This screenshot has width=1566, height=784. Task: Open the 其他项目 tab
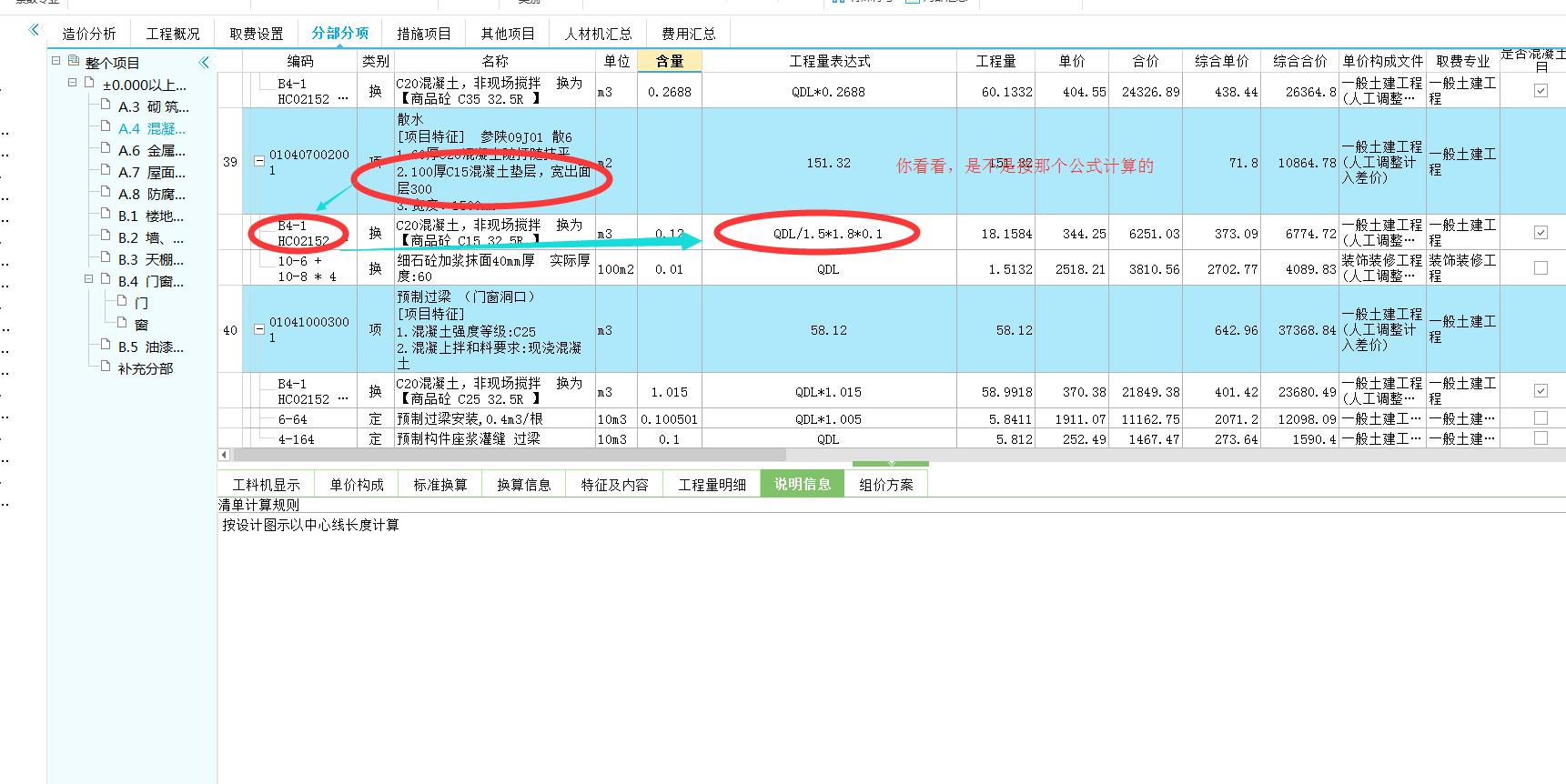(507, 34)
